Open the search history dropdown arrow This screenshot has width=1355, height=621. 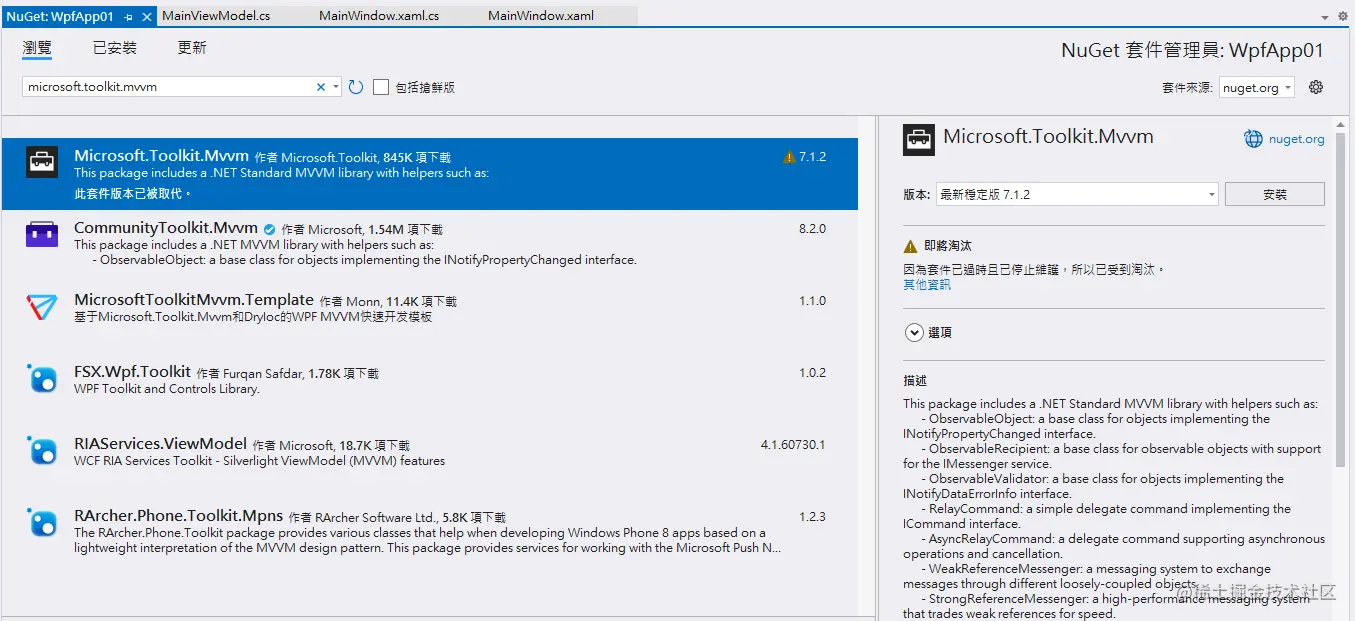(x=336, y=87)
